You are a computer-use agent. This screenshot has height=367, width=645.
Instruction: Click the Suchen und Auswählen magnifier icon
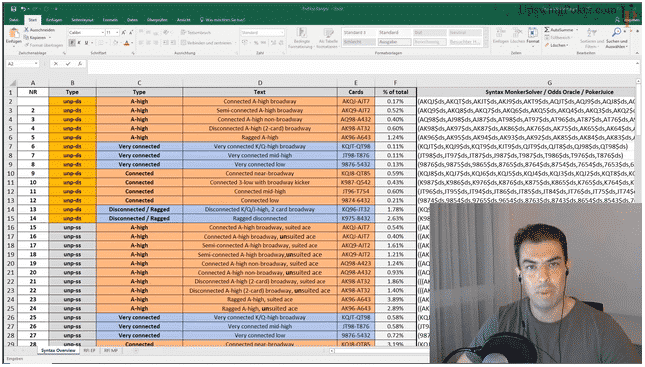(616, 33)
